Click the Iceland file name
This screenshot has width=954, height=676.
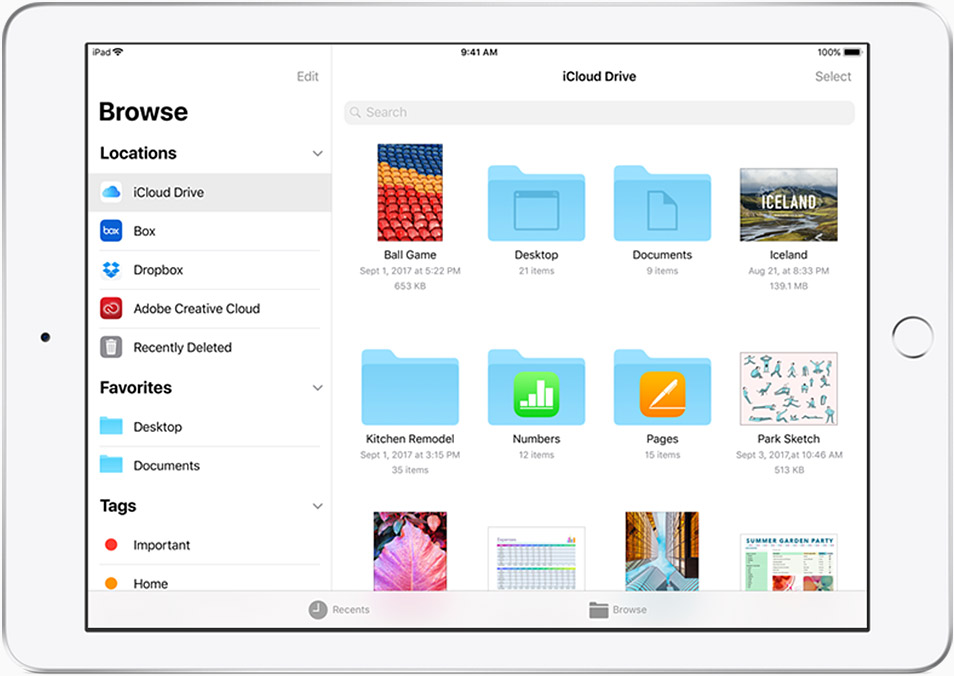tap(789, 255)
